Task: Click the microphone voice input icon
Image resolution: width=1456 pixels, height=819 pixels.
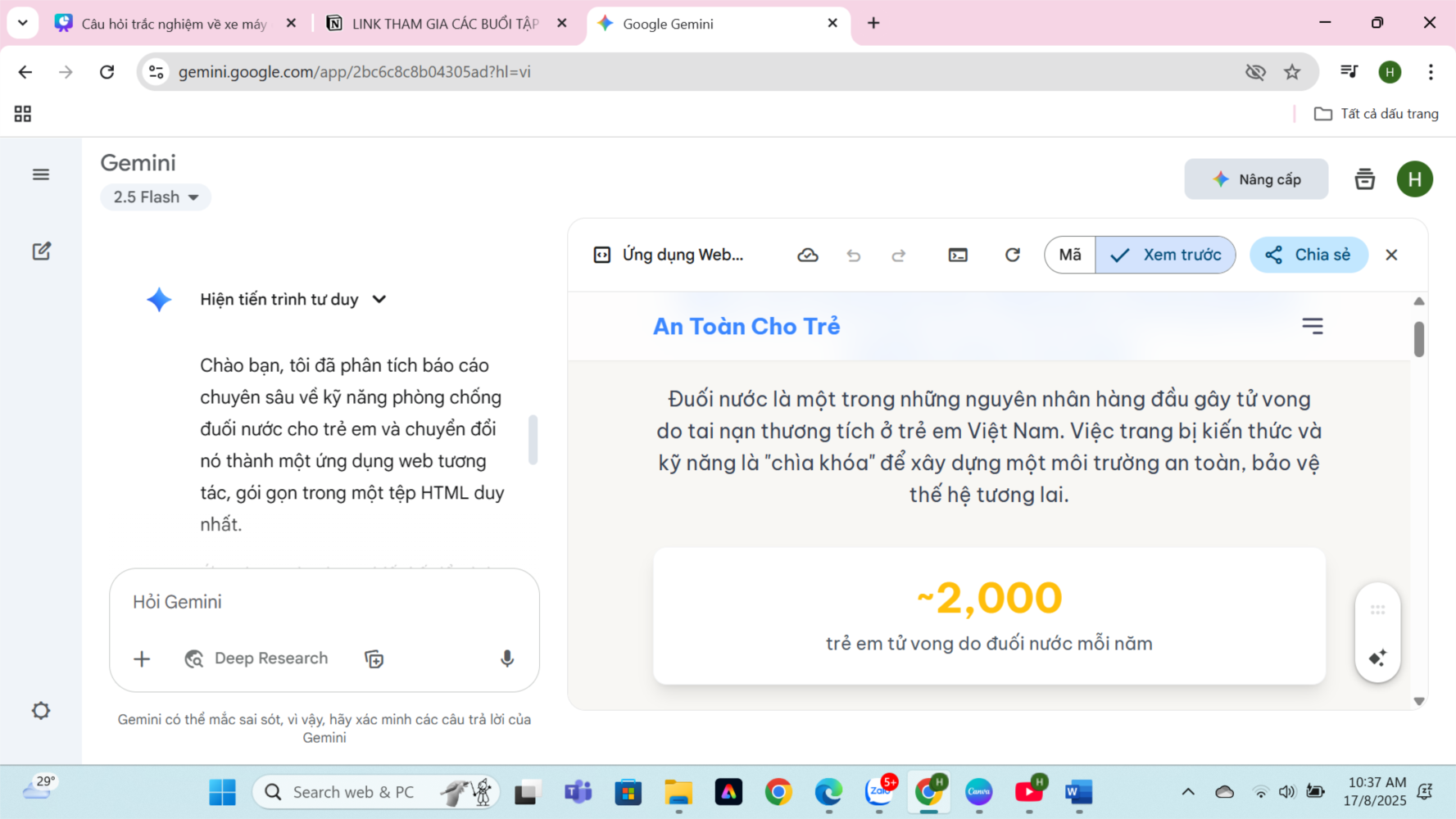Action: tap(507, 658)
